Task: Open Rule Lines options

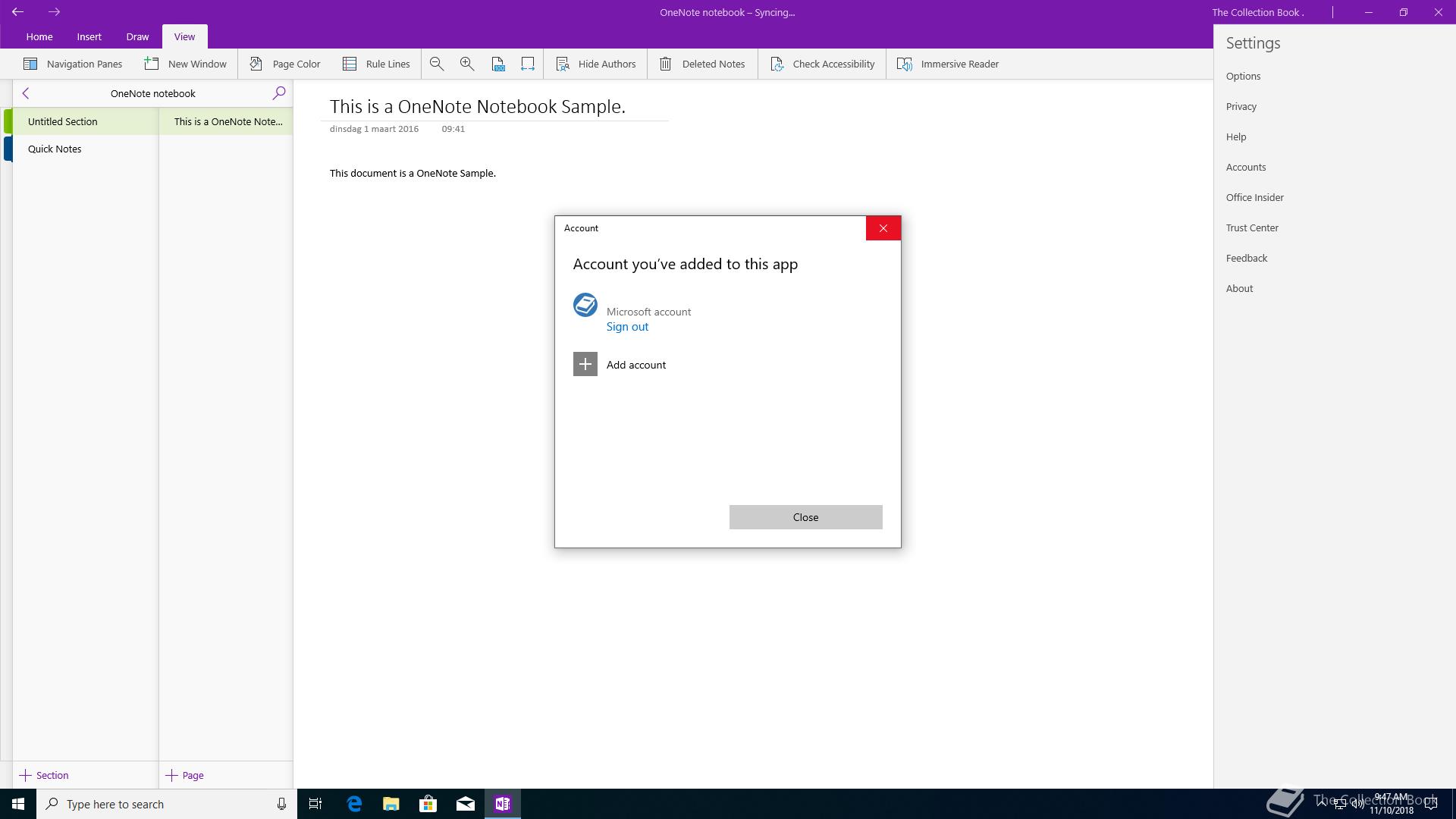Action: coord(376,64)
